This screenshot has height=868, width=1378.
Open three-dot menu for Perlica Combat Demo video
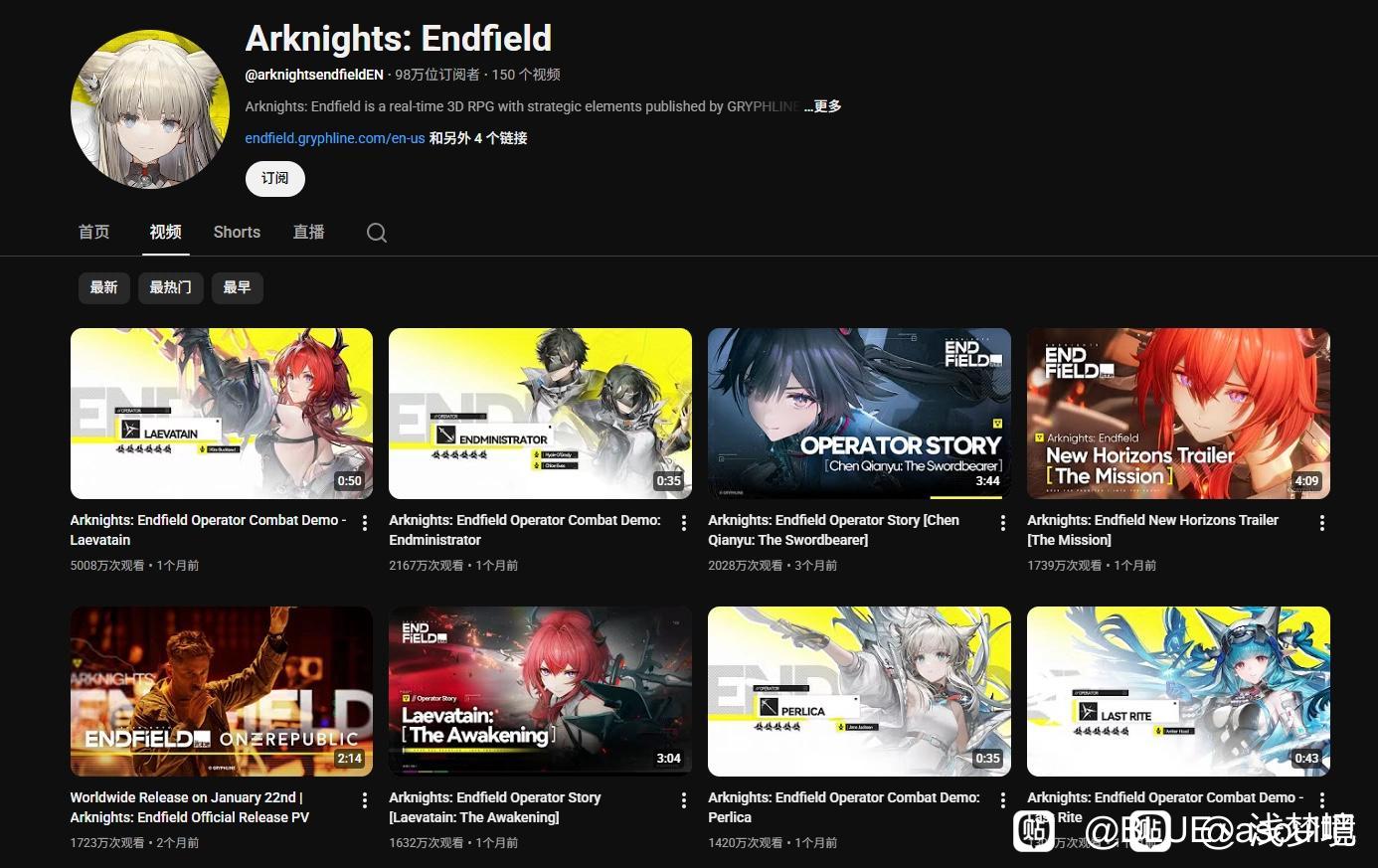(1003, 800)
